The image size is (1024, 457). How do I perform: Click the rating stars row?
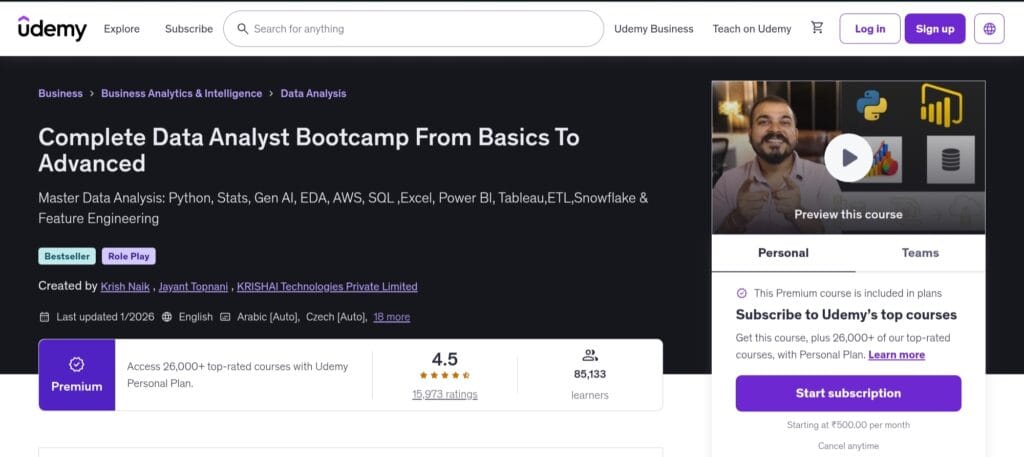pos(444,375)
